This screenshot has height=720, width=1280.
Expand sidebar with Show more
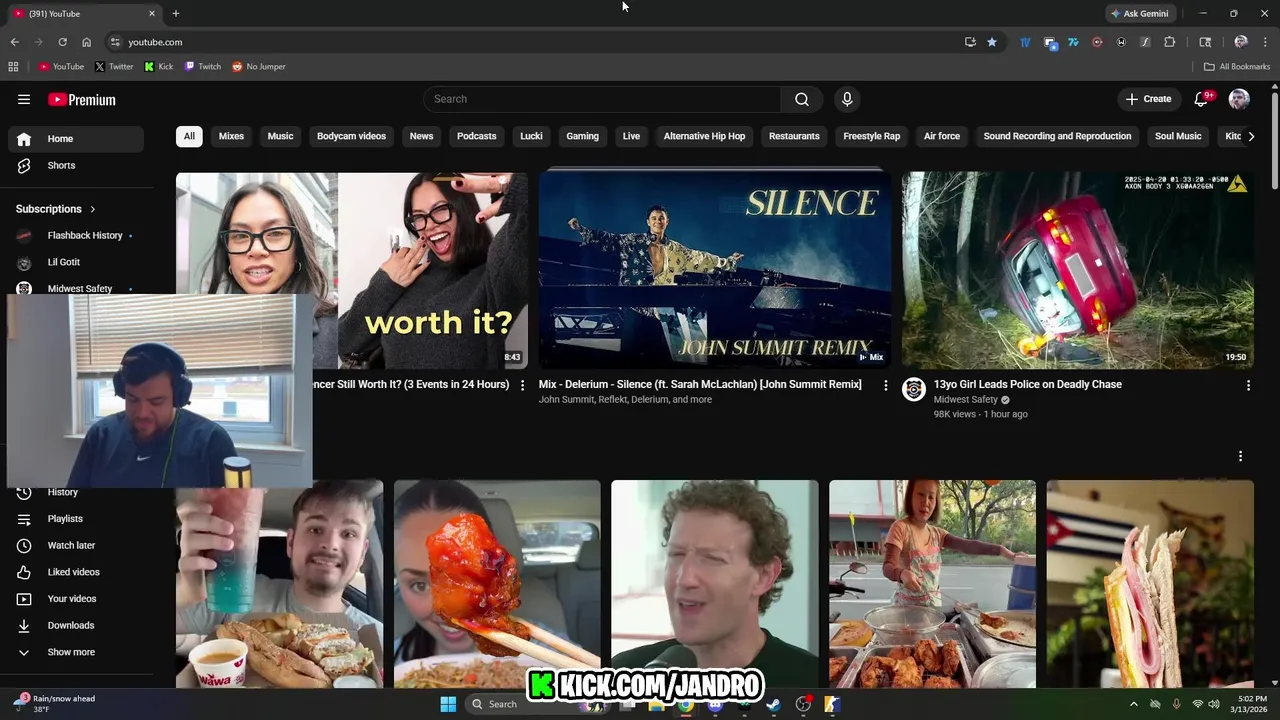71,652
